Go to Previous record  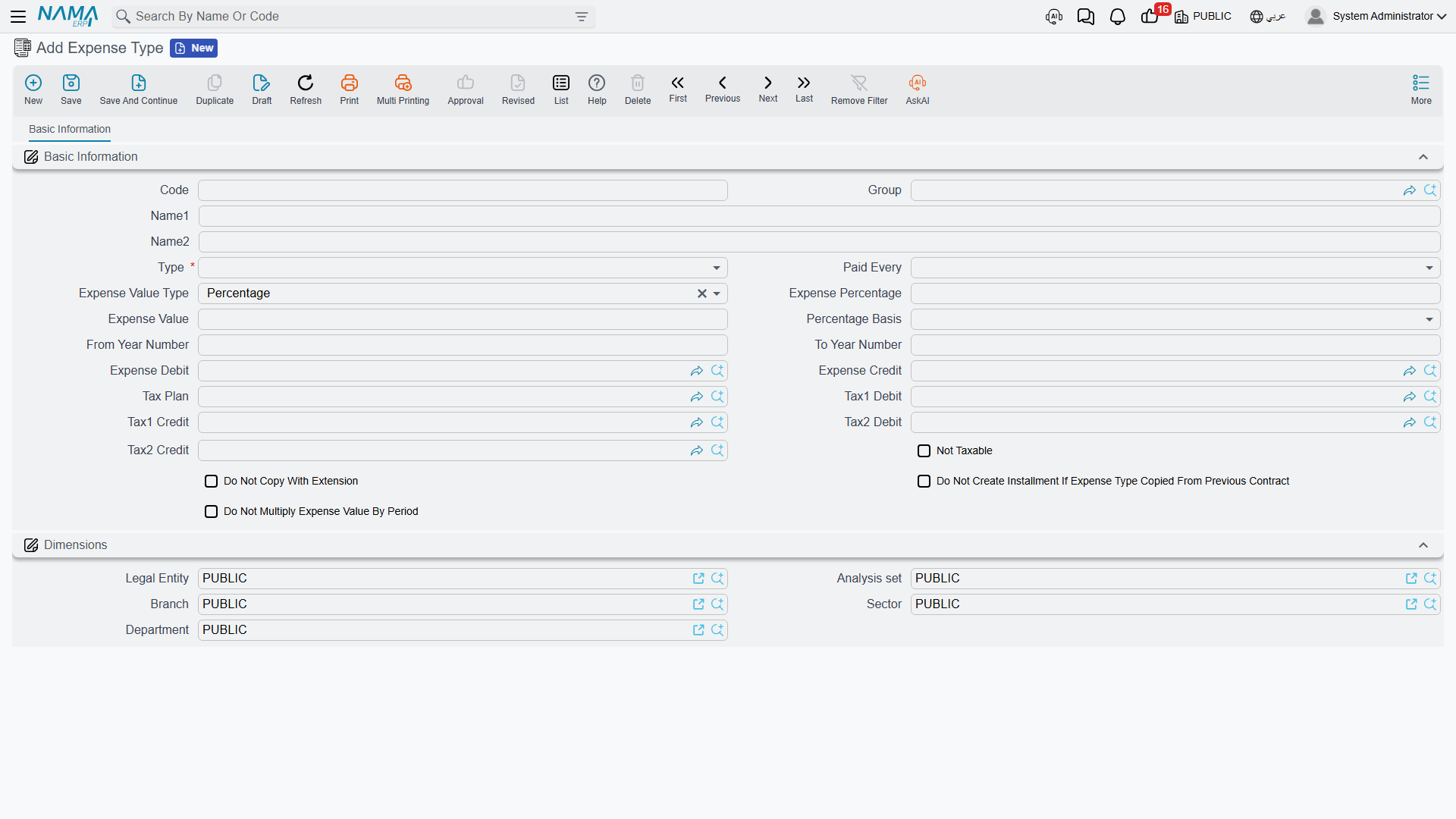tap(723, 89)
